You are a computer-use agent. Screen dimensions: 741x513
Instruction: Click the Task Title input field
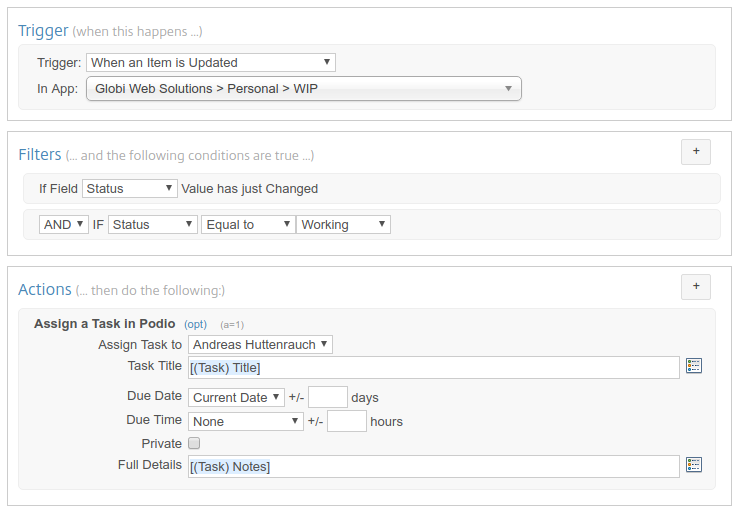pos(434,367)
